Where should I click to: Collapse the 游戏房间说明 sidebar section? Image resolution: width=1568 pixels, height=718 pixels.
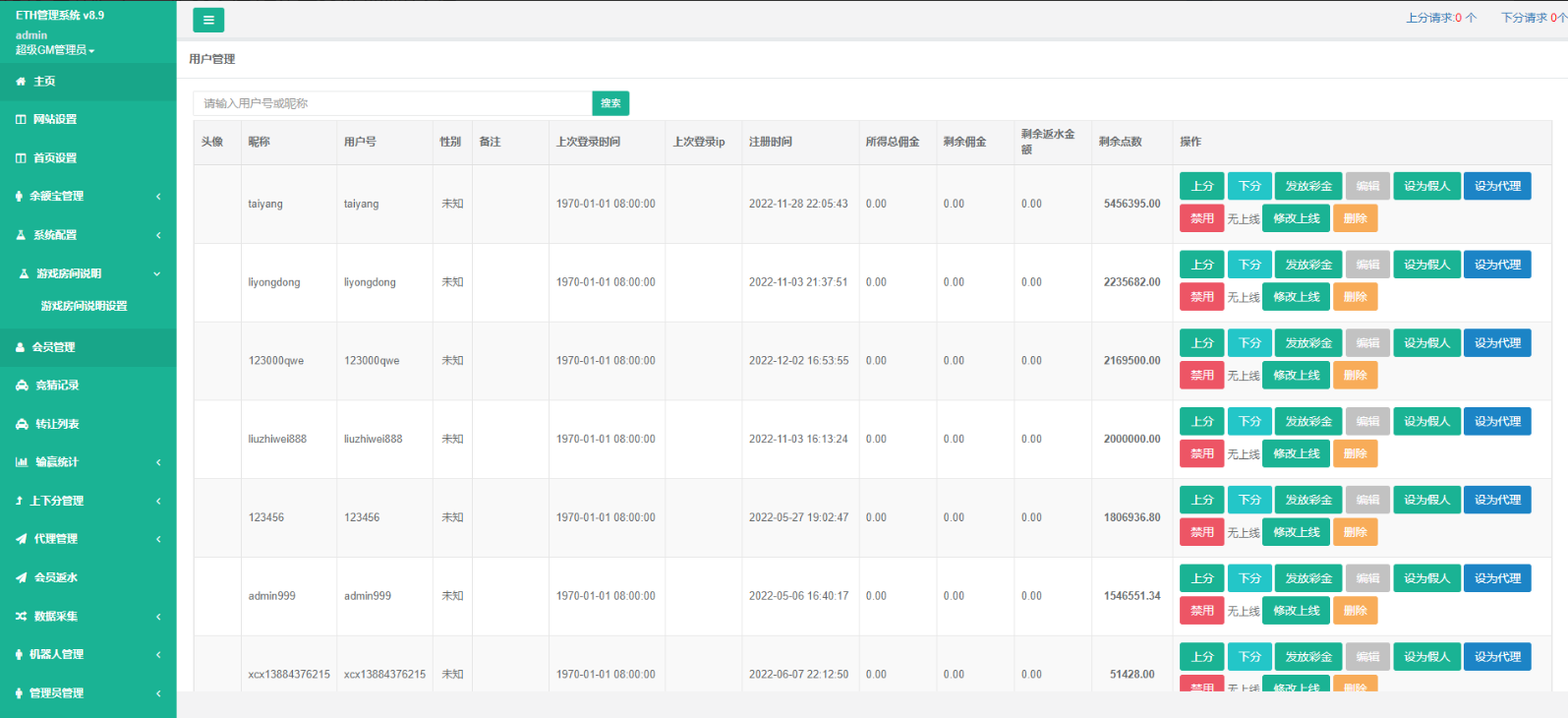click(87, 273)
